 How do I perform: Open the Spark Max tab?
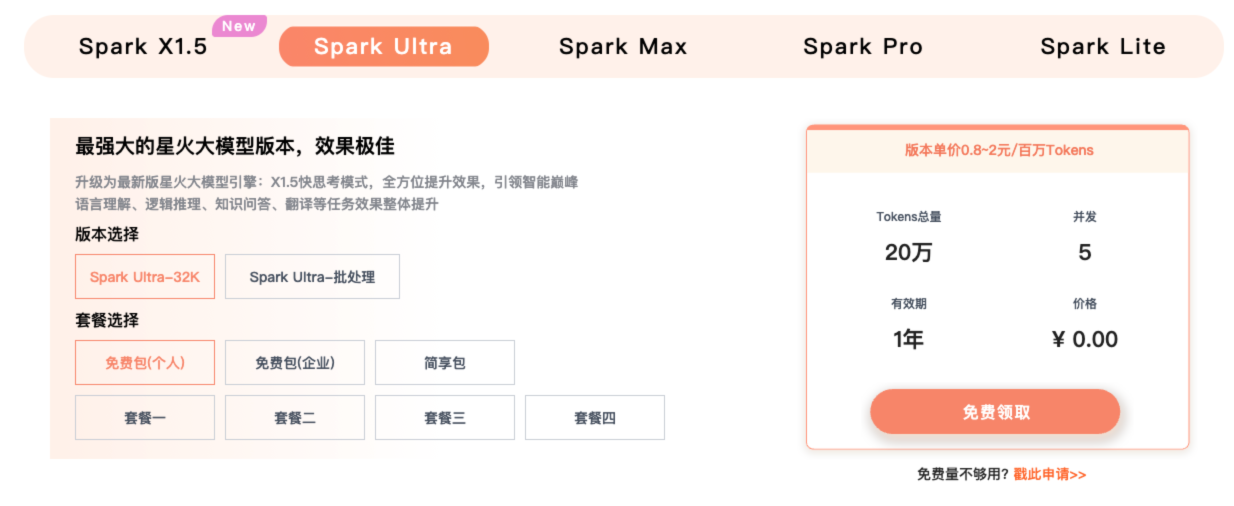pos(623,47)
